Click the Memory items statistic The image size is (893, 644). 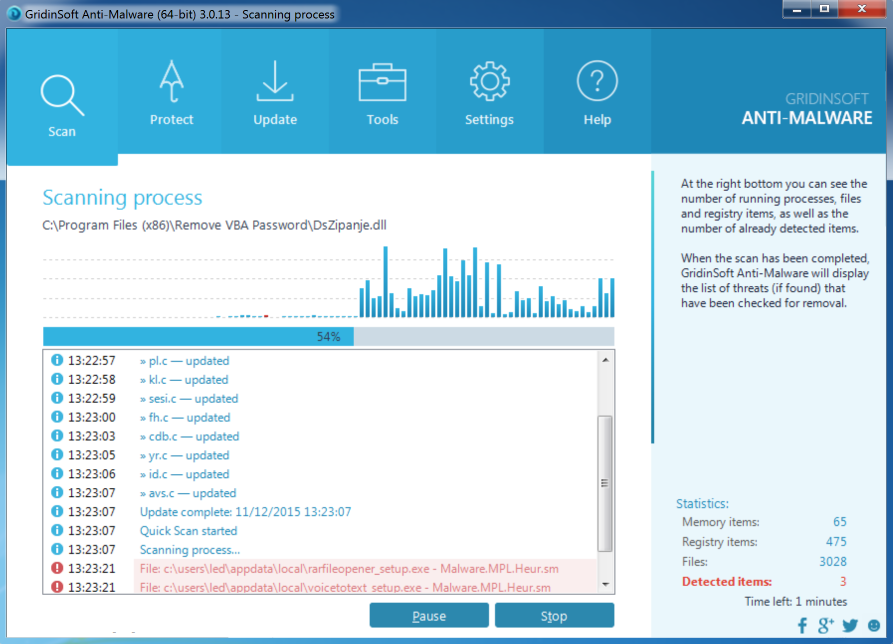click(x=764, y=522)
